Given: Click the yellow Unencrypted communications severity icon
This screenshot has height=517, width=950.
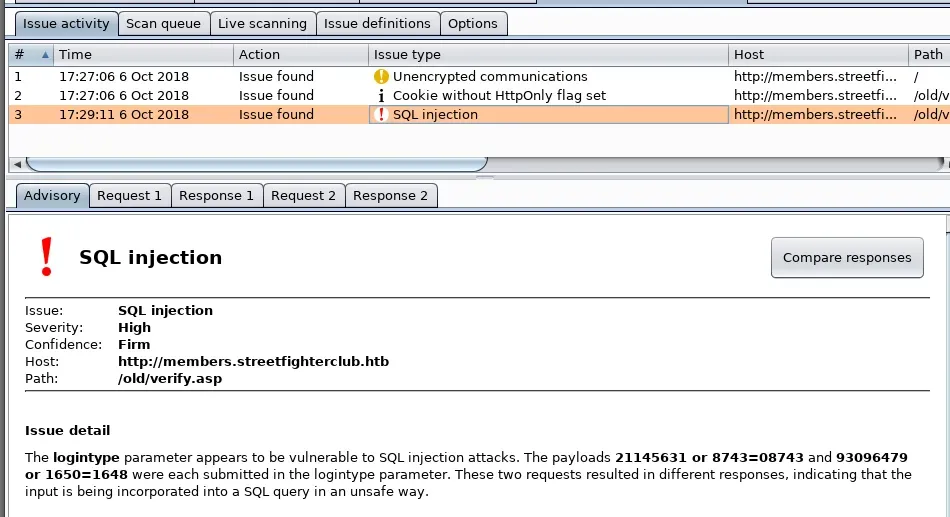Looking at the screenshot, I should tap(380, 76).
